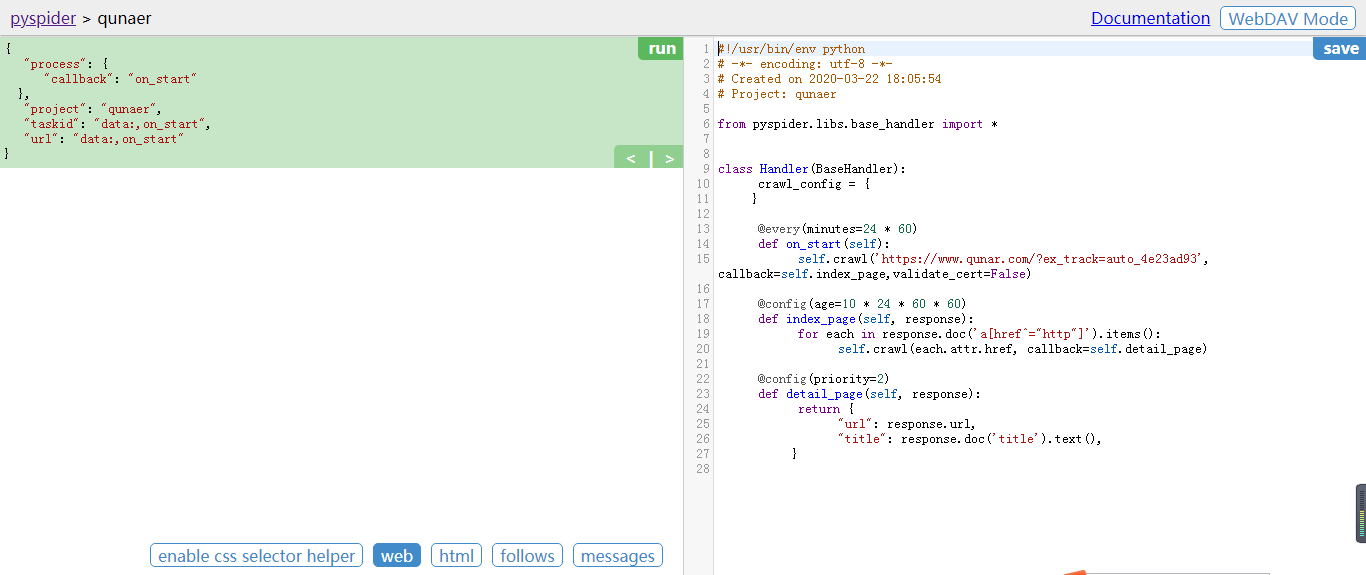1366x575 pixels.
Task: Enable css selector helper
Action: 257,556
